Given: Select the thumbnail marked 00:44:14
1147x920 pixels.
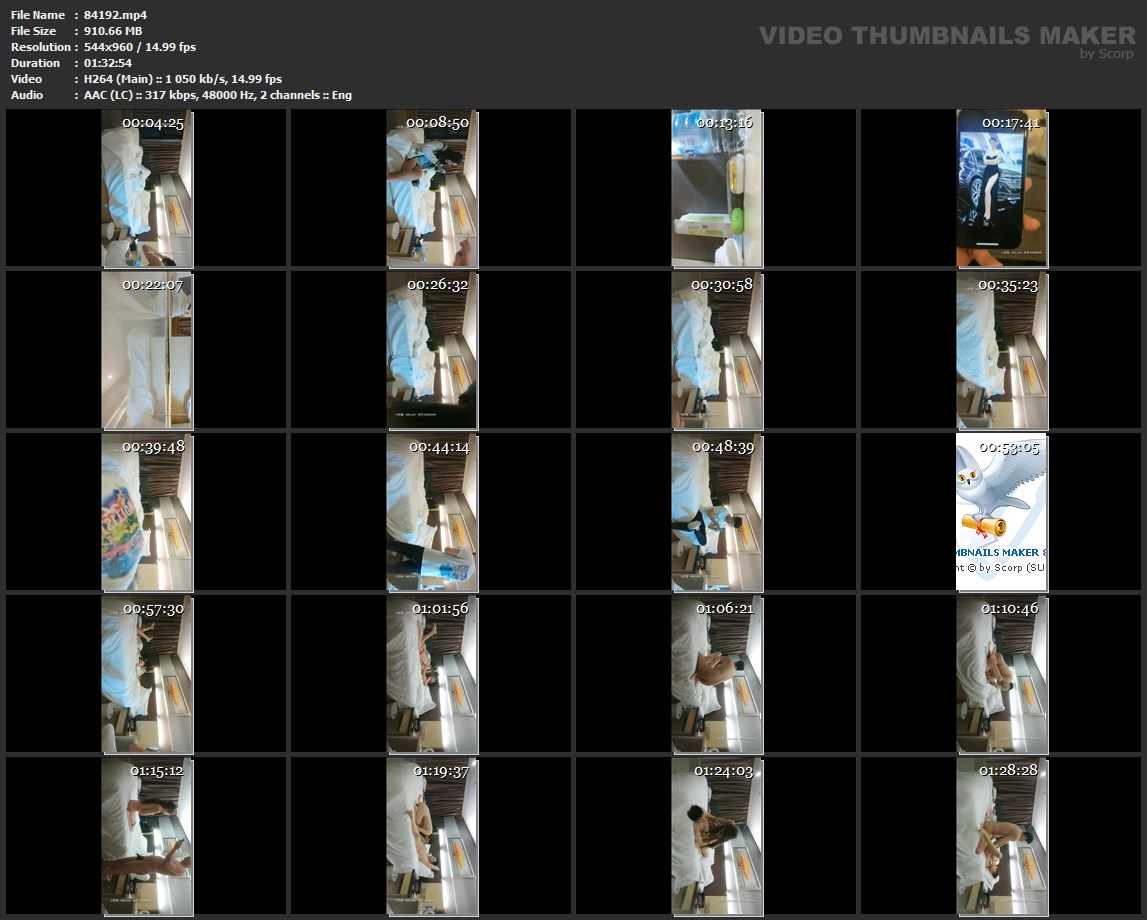Looking at the screenshot, I should point(432,512).
